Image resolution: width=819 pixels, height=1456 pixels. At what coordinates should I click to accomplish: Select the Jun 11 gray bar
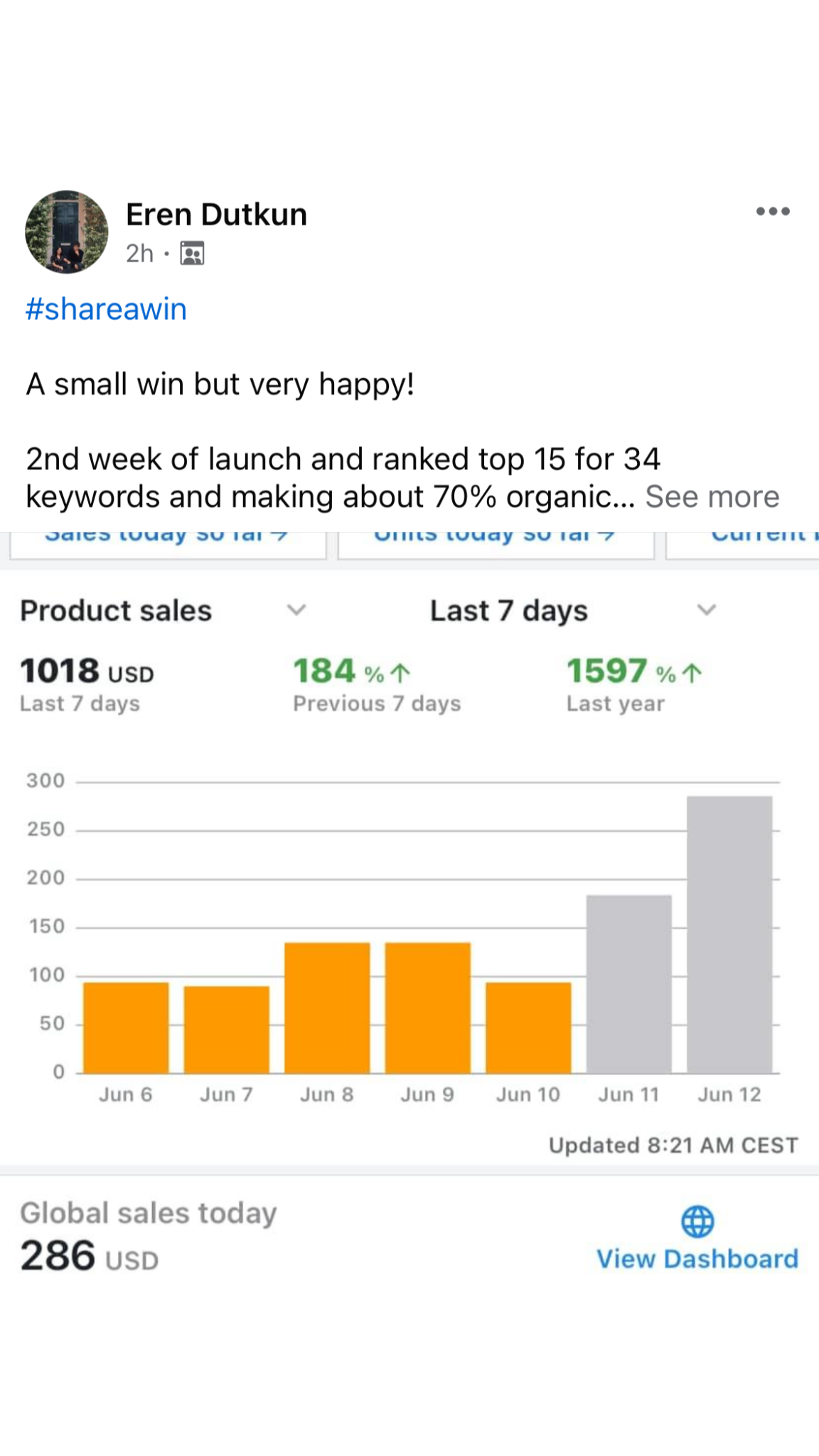tap(629, 984)
